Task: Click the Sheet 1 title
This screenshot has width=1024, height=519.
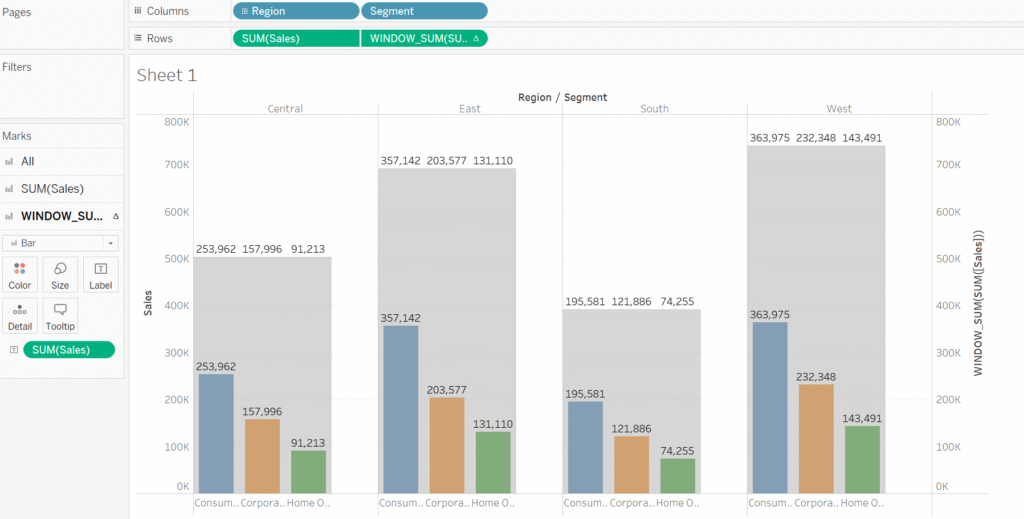Action: 167,76
